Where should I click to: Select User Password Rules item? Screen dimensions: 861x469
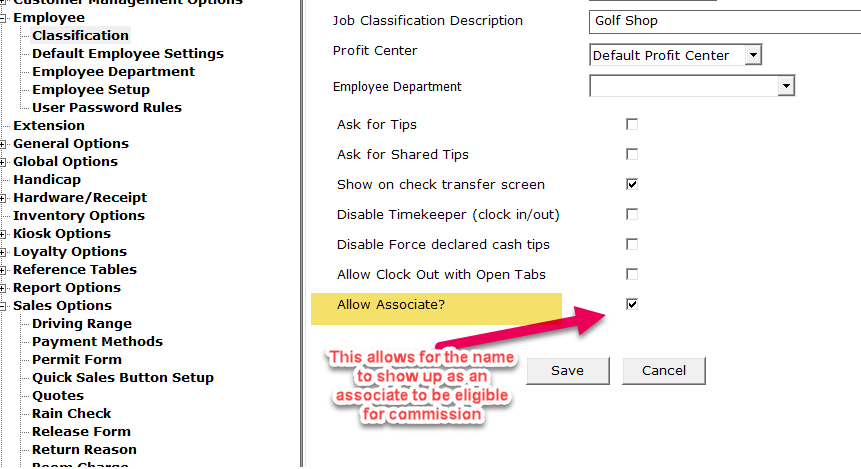107,108
